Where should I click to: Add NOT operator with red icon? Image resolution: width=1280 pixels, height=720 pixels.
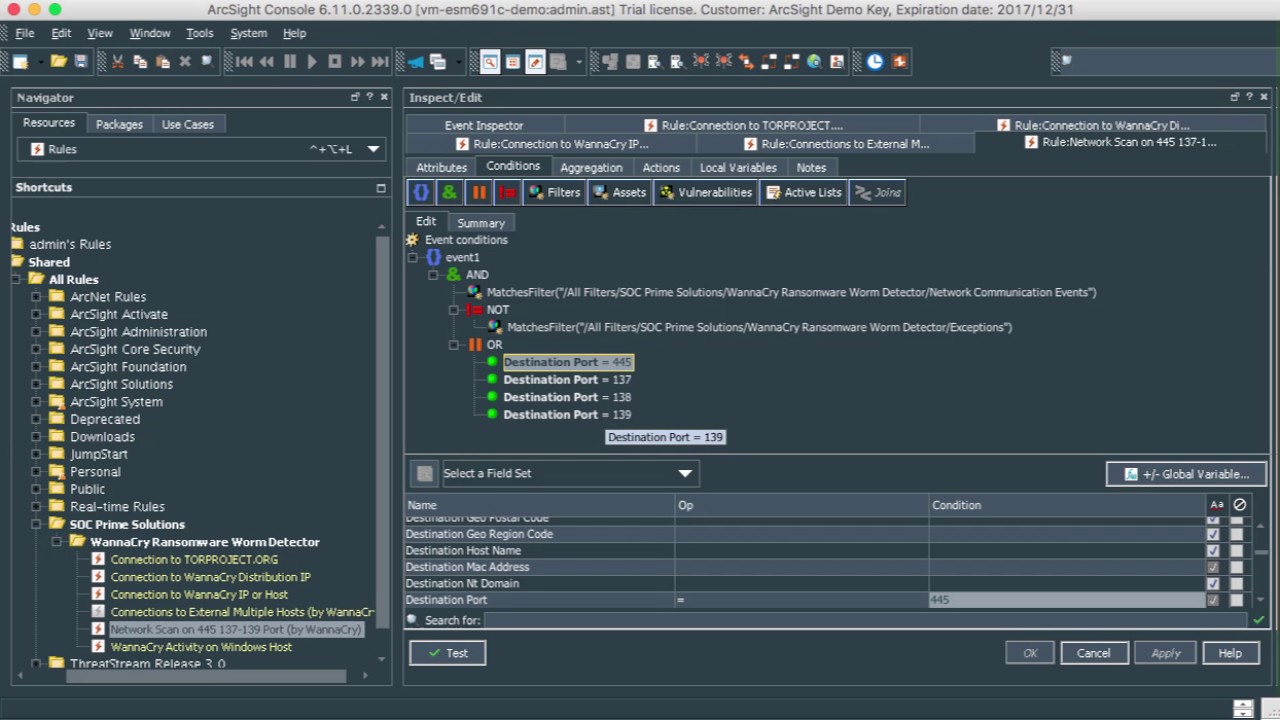click(508, 192)
